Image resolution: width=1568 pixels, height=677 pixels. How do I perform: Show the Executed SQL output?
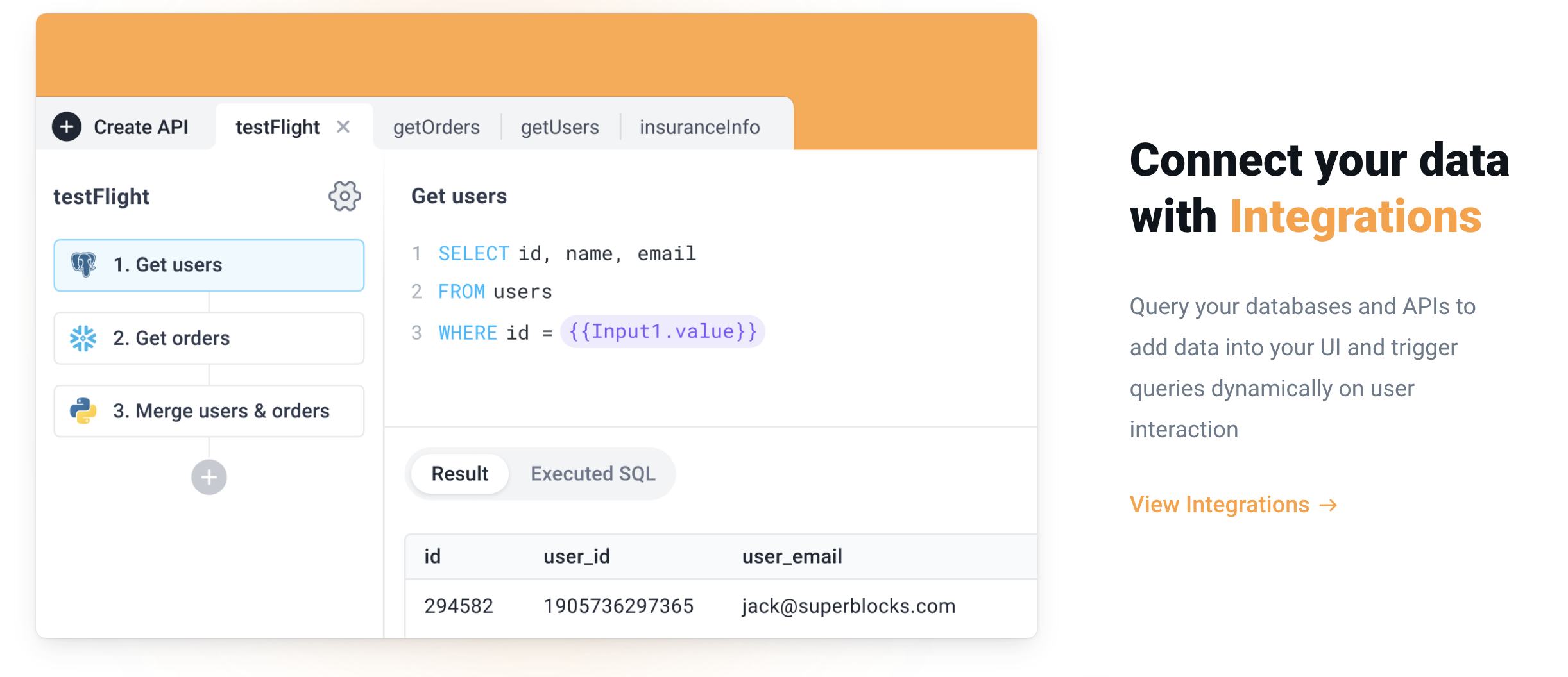tap(593, 474)
